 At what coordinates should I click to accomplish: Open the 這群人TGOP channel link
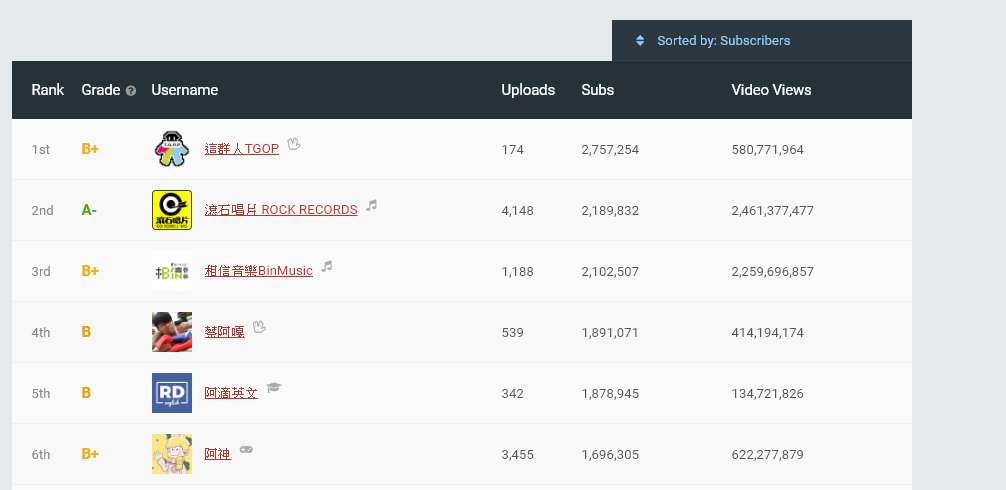[241, 149]
